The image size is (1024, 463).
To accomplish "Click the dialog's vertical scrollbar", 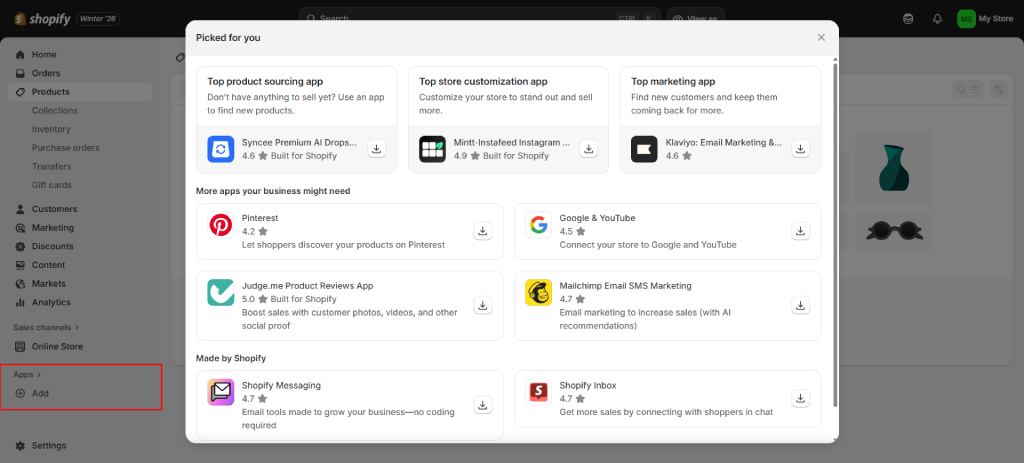I will click(835, 235).
